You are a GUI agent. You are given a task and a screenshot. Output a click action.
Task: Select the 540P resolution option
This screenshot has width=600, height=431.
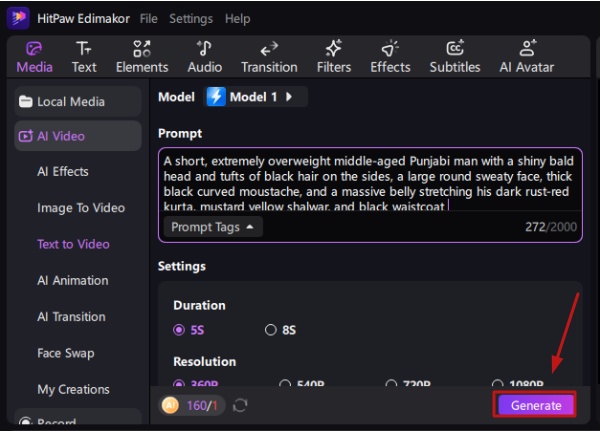[x=286, y=384]
